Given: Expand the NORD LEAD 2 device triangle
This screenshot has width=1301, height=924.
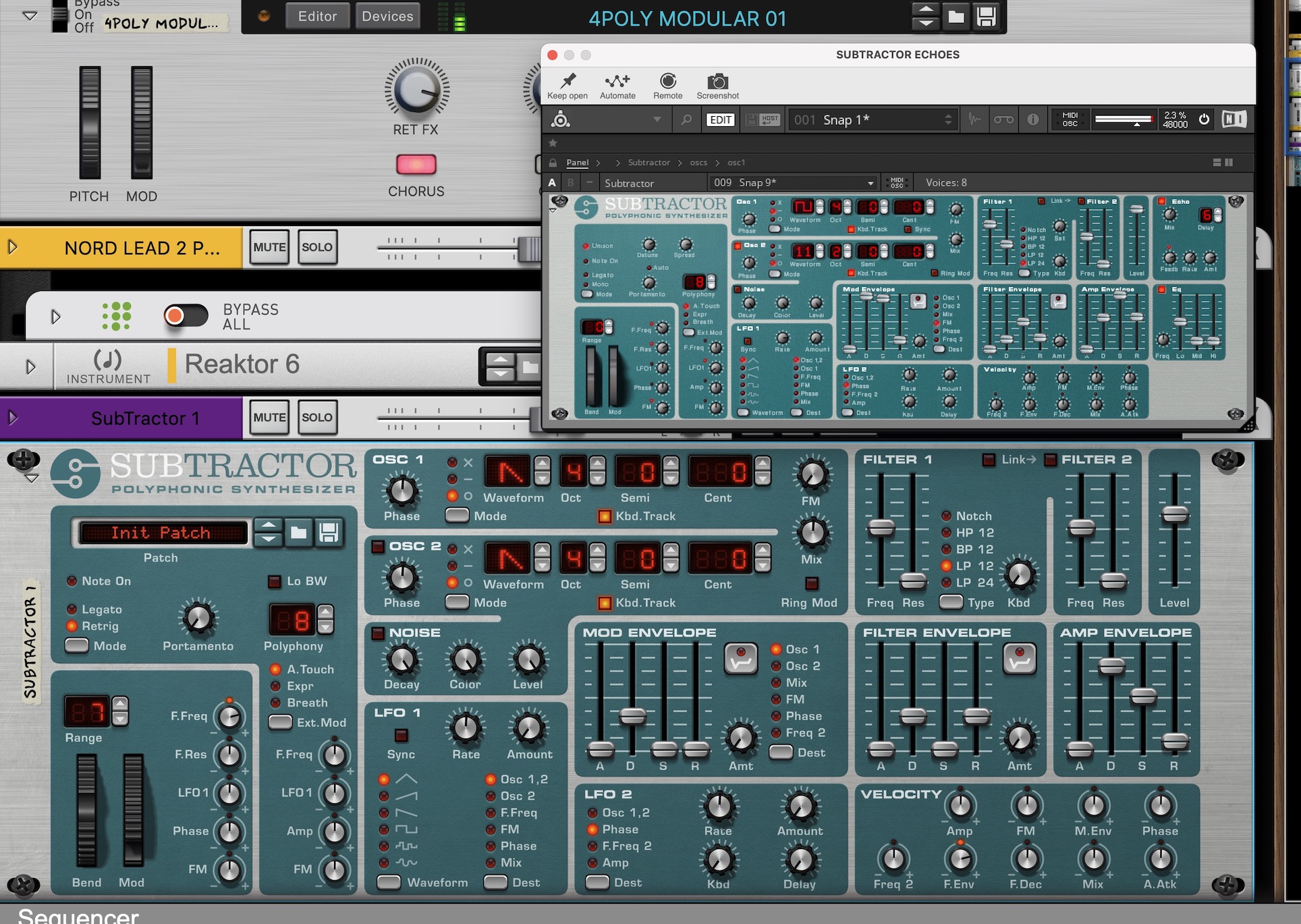Looking at the screenshot, I should pos(12,247).
